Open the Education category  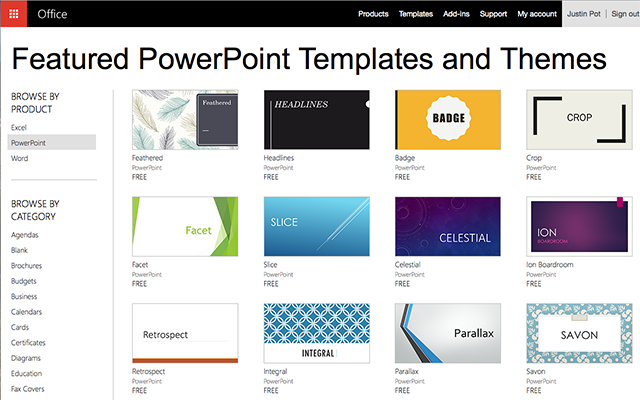point(26,373)
